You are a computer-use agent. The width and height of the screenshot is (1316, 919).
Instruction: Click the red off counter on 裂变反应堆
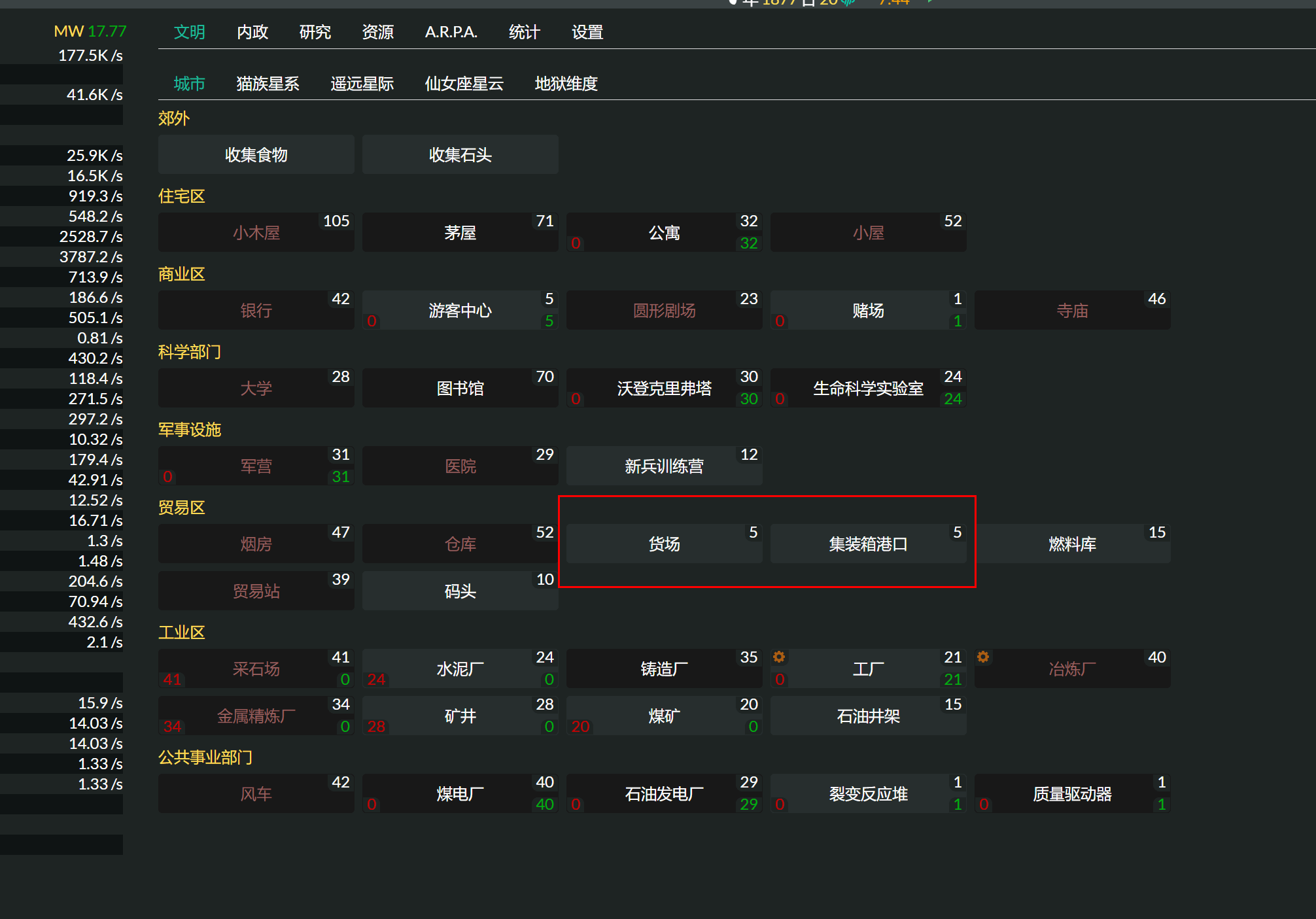click(x=780, y=805)
